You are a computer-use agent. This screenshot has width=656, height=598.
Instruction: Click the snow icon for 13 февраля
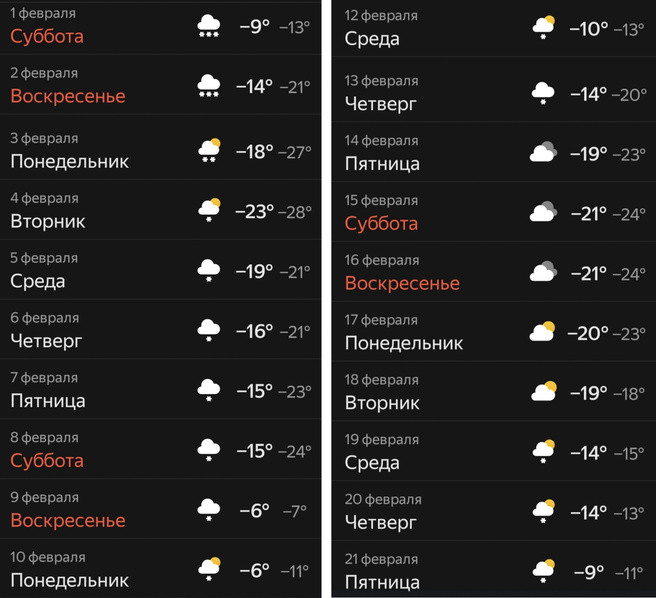[x=543, y=94]
